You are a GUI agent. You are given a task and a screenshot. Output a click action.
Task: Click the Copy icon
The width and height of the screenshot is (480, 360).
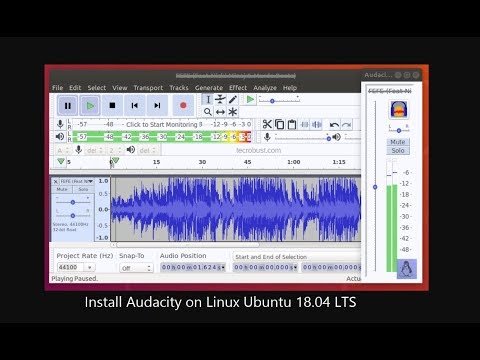point(279,124)
